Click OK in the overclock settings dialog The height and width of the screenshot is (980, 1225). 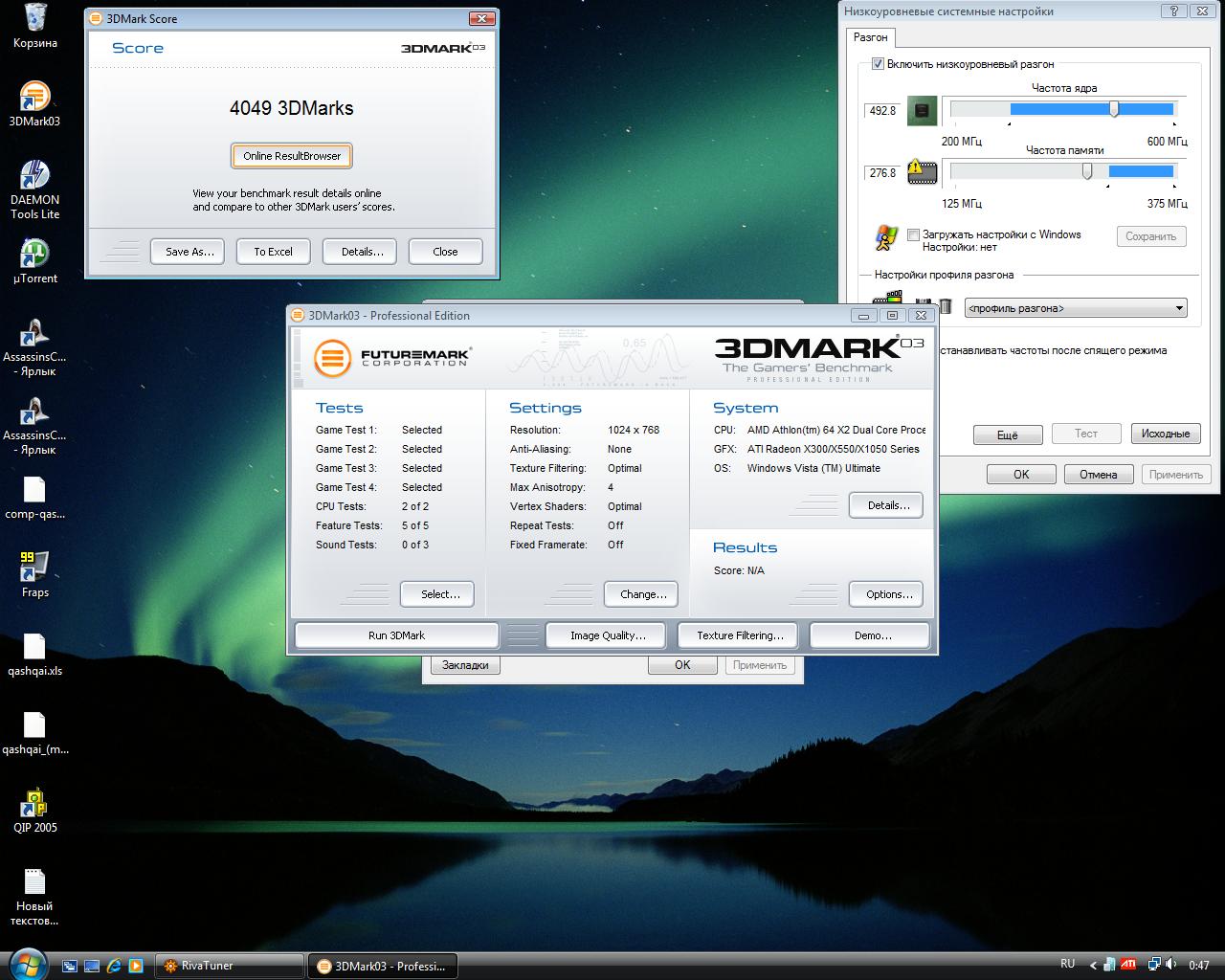click(1021, 475)
